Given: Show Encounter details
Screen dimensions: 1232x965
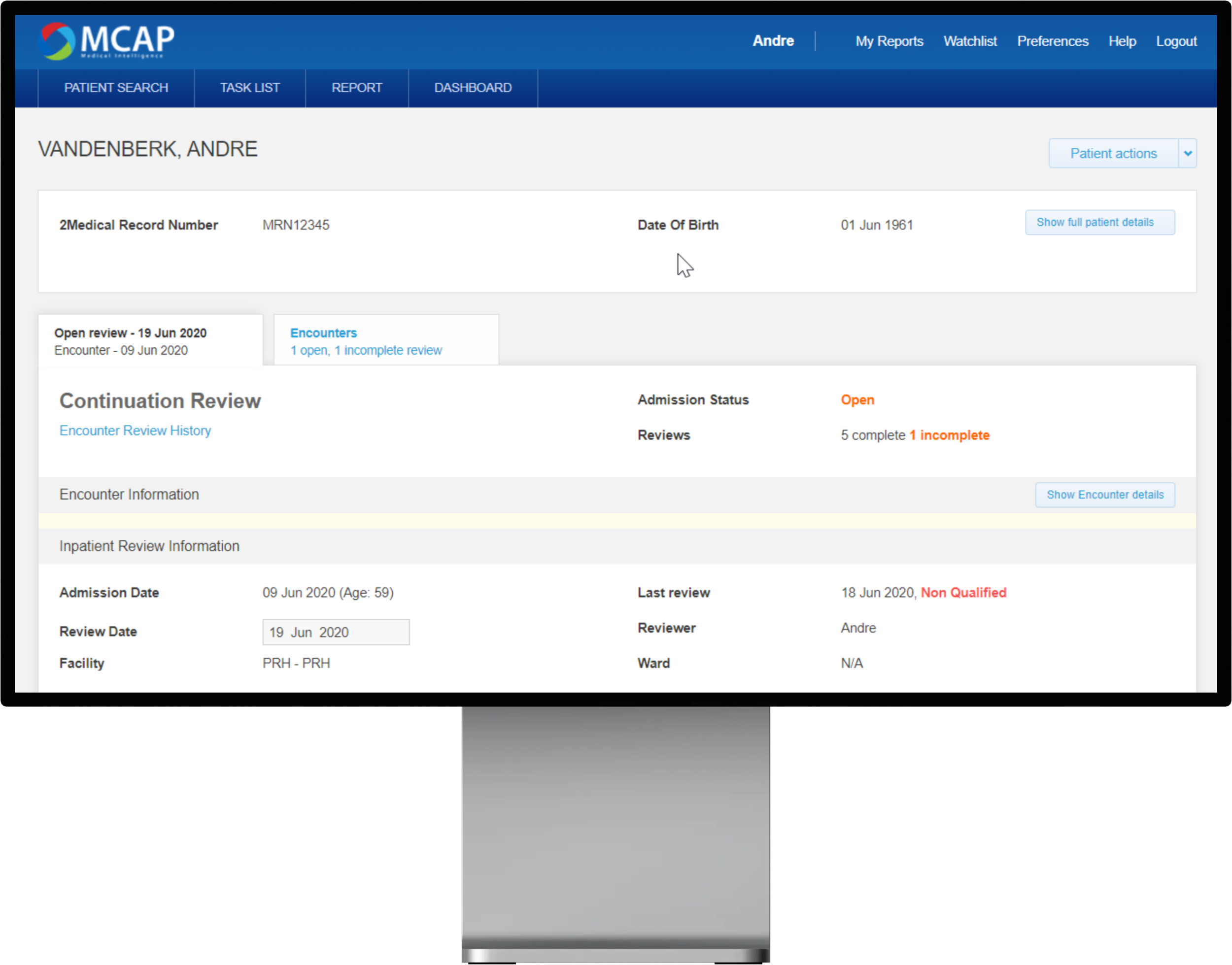Looking at the screenshot, I should [x=1104, y=495].
